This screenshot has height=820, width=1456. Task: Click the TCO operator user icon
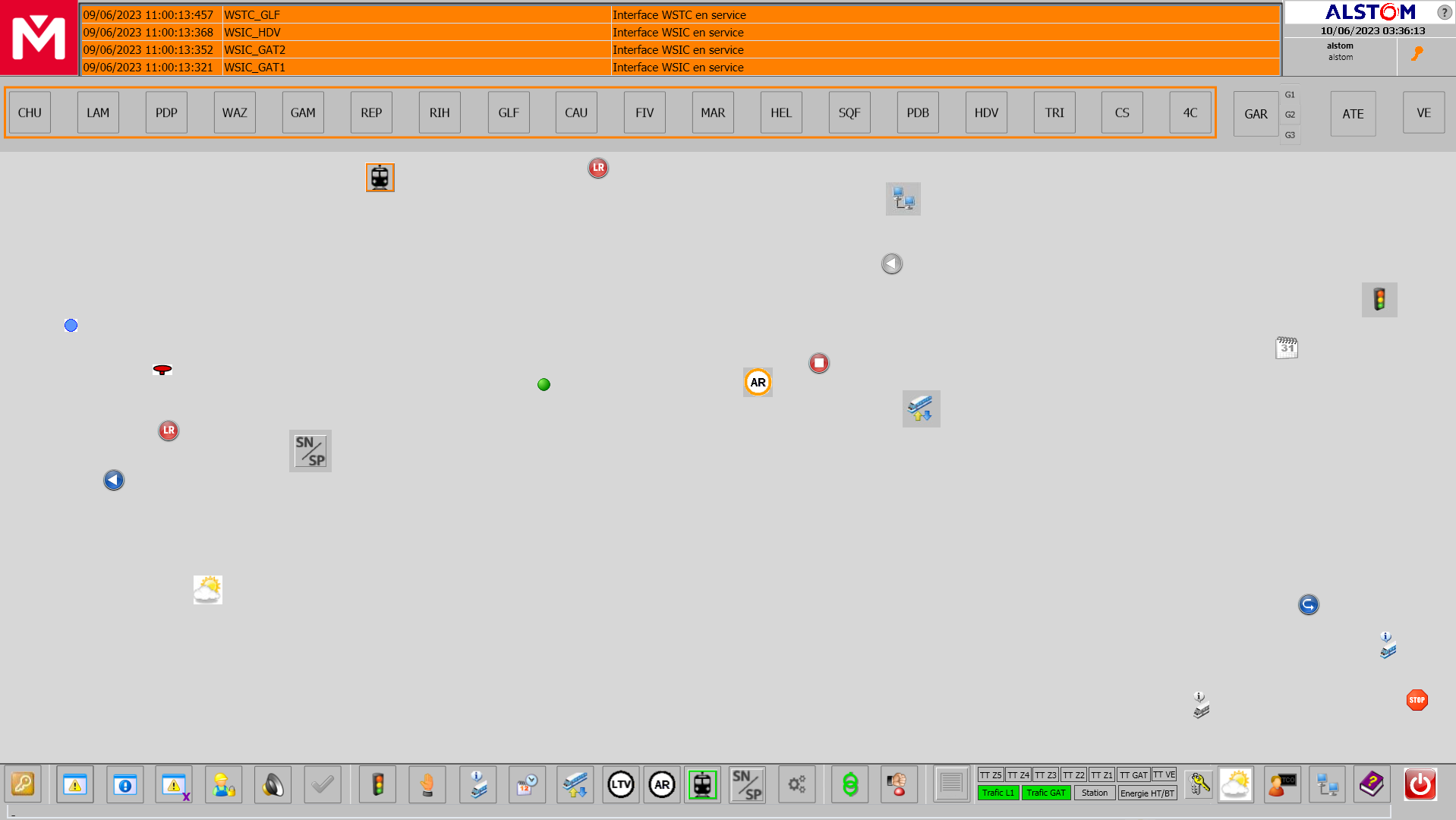(1282, 785)
